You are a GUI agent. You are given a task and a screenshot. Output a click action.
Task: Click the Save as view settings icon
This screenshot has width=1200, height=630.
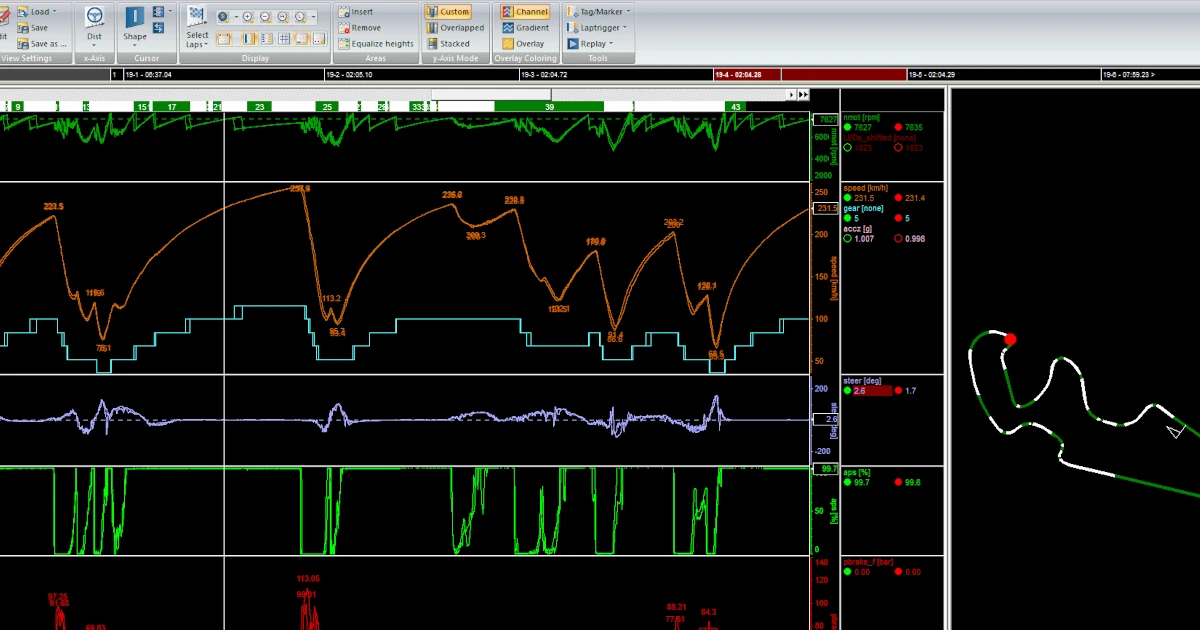click(21, 44)
